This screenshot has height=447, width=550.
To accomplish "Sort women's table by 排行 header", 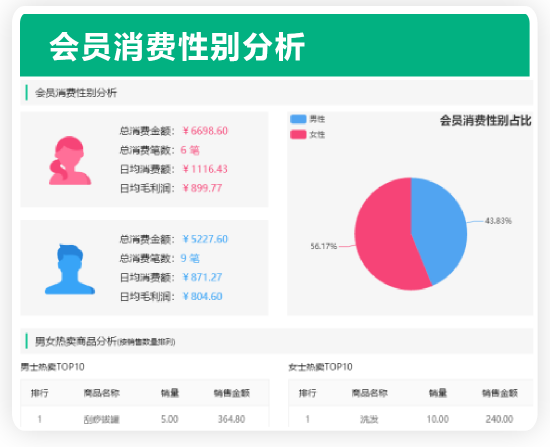I will point(308,393).
